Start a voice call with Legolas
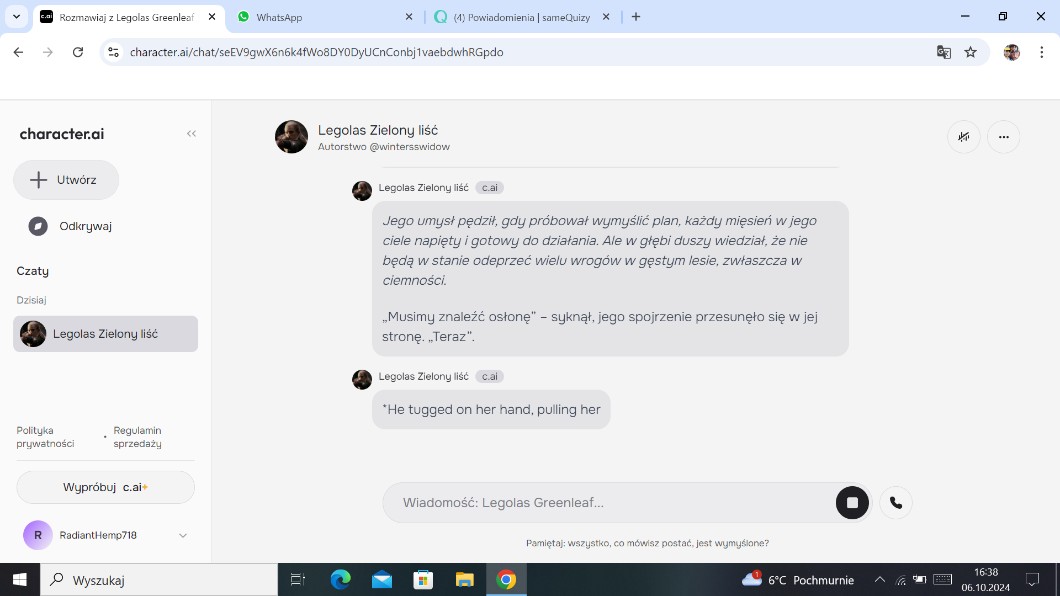 coord(896,503)
